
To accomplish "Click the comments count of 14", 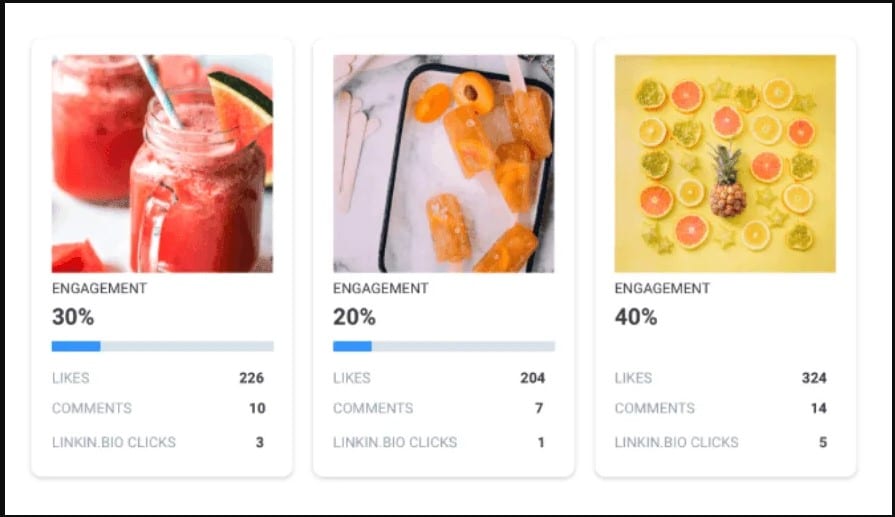I will pyautogui.click(x=819, y=408).
